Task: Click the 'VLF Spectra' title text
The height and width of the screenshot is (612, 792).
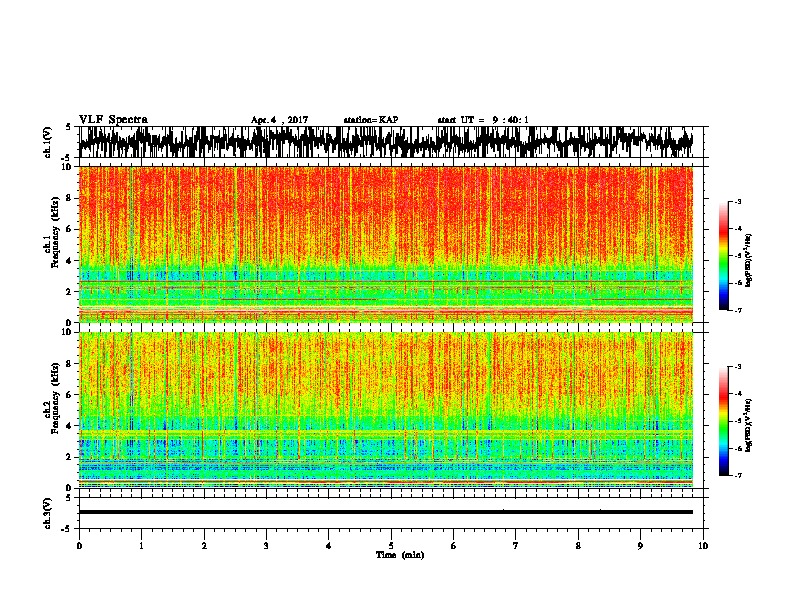Action: point(113,120)
